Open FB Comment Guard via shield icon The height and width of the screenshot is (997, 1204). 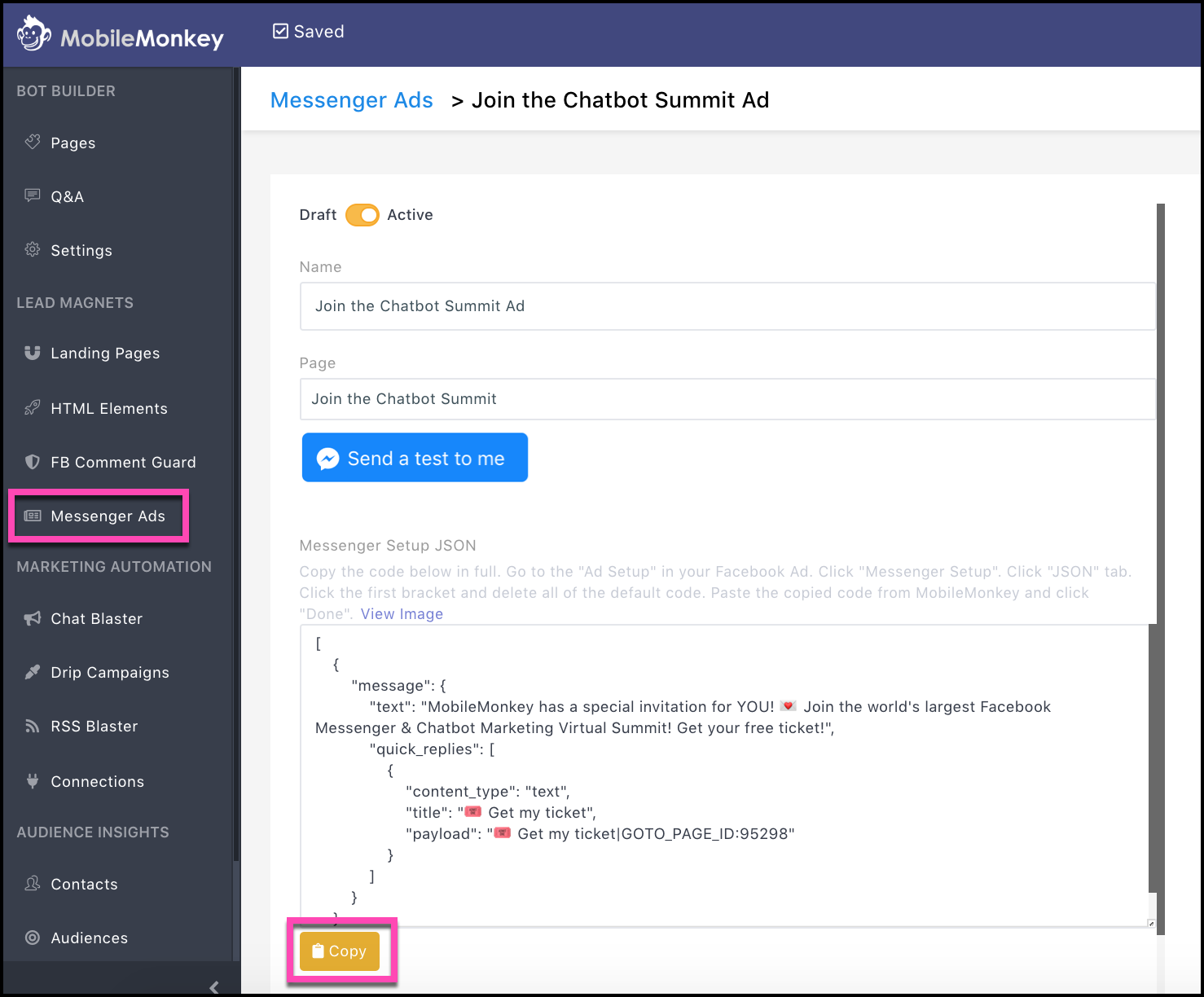point(32,462)
